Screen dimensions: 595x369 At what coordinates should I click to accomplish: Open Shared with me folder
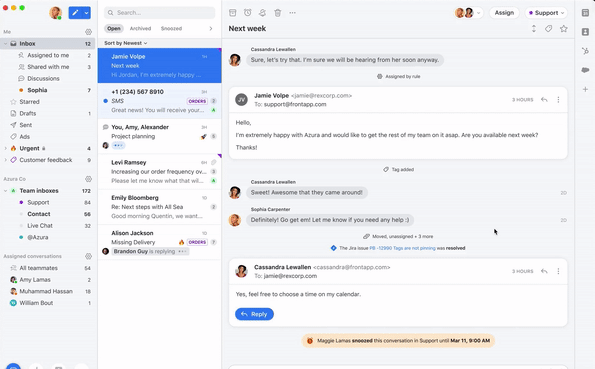coord(48,67)
